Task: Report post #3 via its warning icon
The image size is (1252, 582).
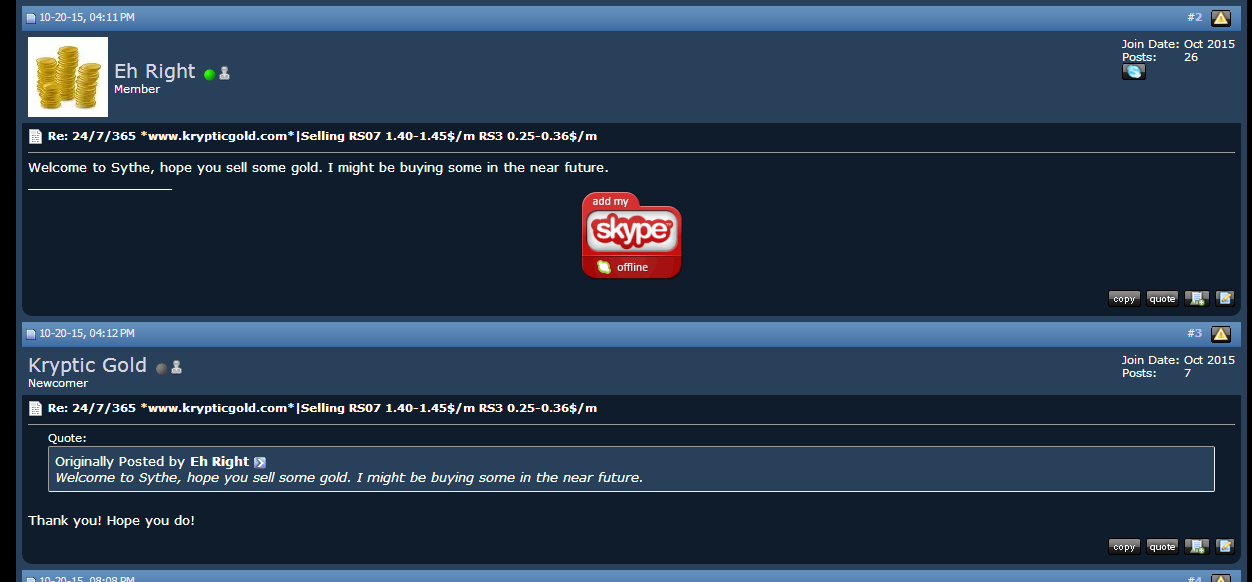Action: click(x=1221, y=334)
